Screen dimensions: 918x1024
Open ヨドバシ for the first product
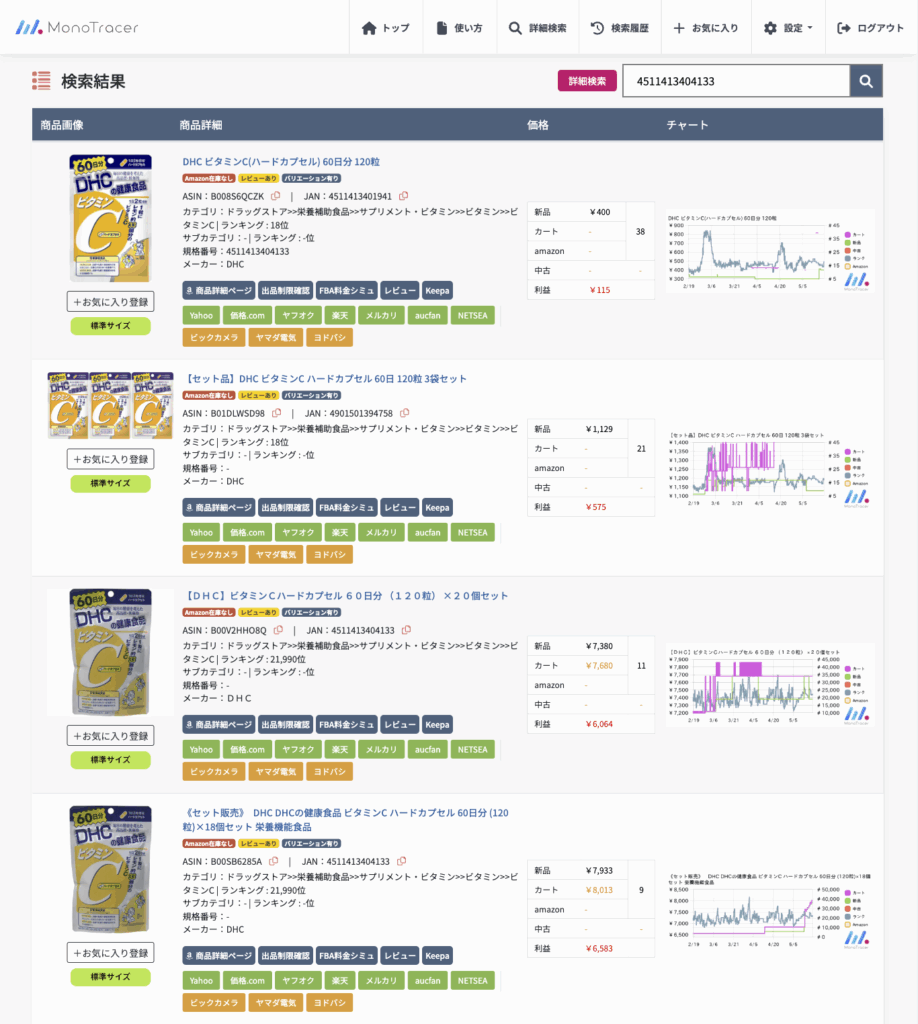pyautogui.click(x=329, y=338)
